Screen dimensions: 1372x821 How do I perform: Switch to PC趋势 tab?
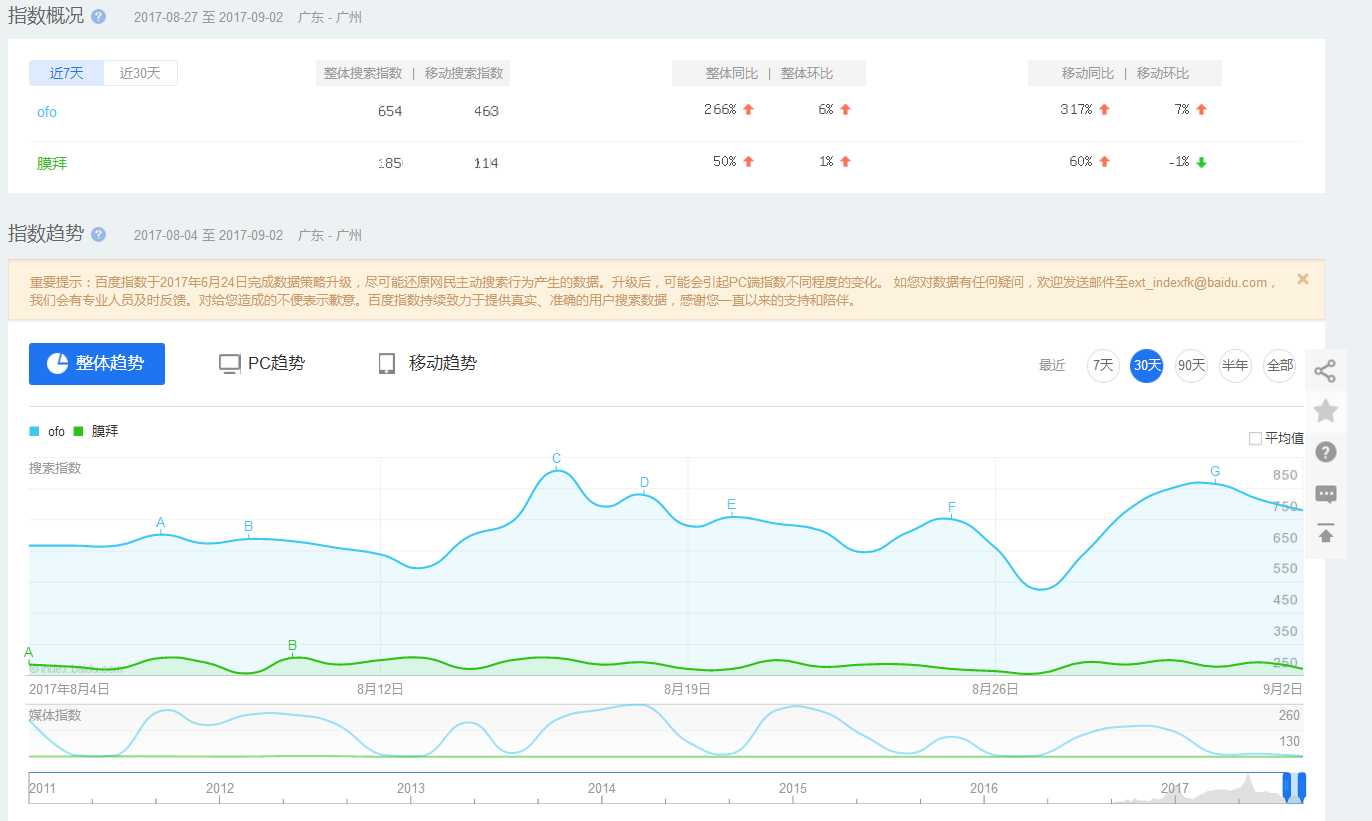click(x=262, y=364)
